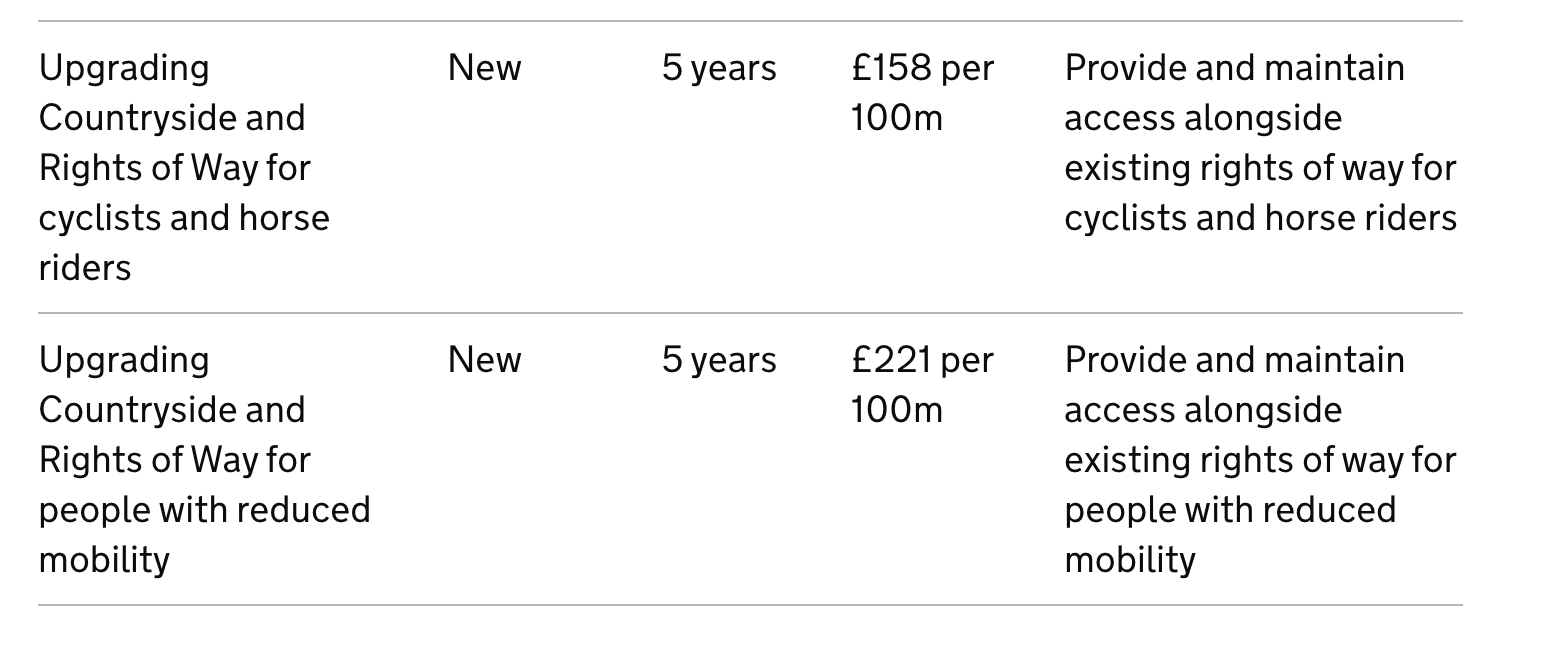This screenshot has height=672, width=1542.
Task: Click the "£221 per 100m" payment cell
Action: pyautogui.click(x=922, y=385)
